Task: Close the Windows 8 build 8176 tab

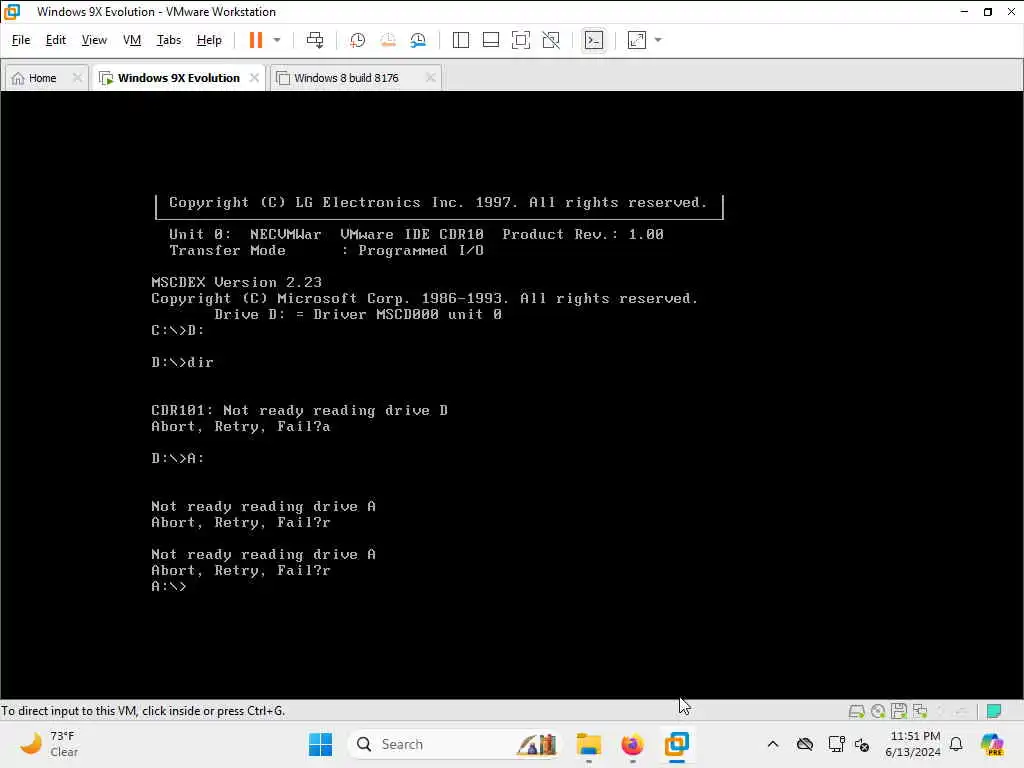Action: (x=430, y=78)
